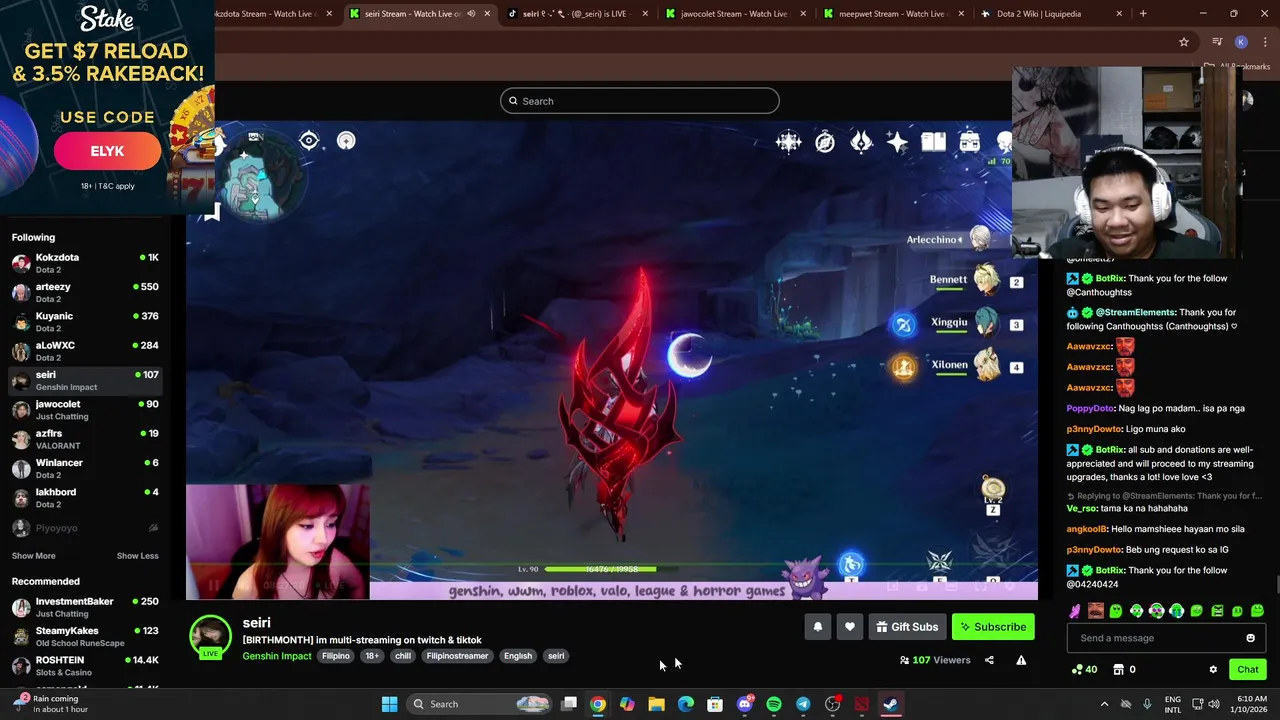Open the browser media control icon

pos(1217,42)
